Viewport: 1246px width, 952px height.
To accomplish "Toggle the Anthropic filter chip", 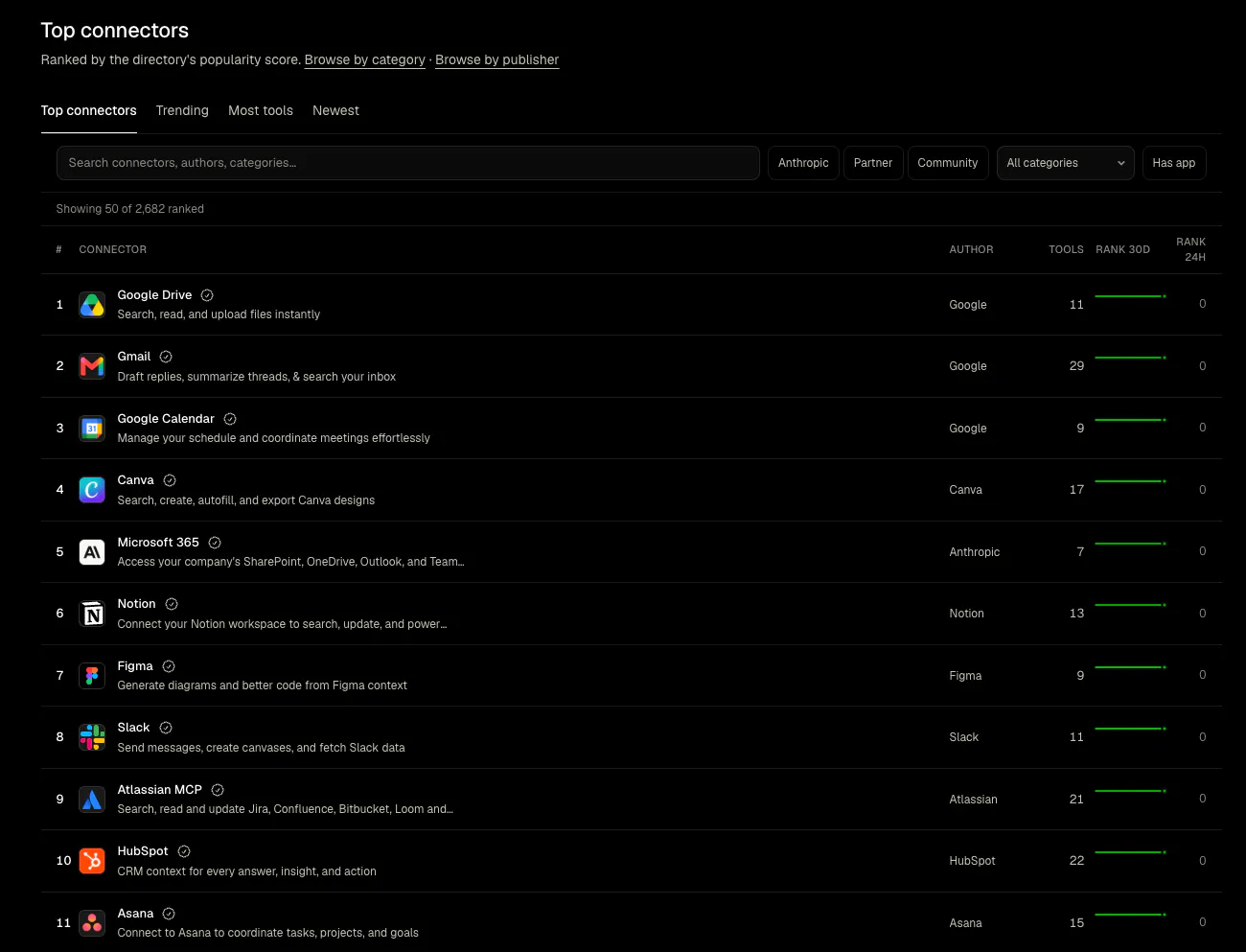I will click(x=803, y=163).
